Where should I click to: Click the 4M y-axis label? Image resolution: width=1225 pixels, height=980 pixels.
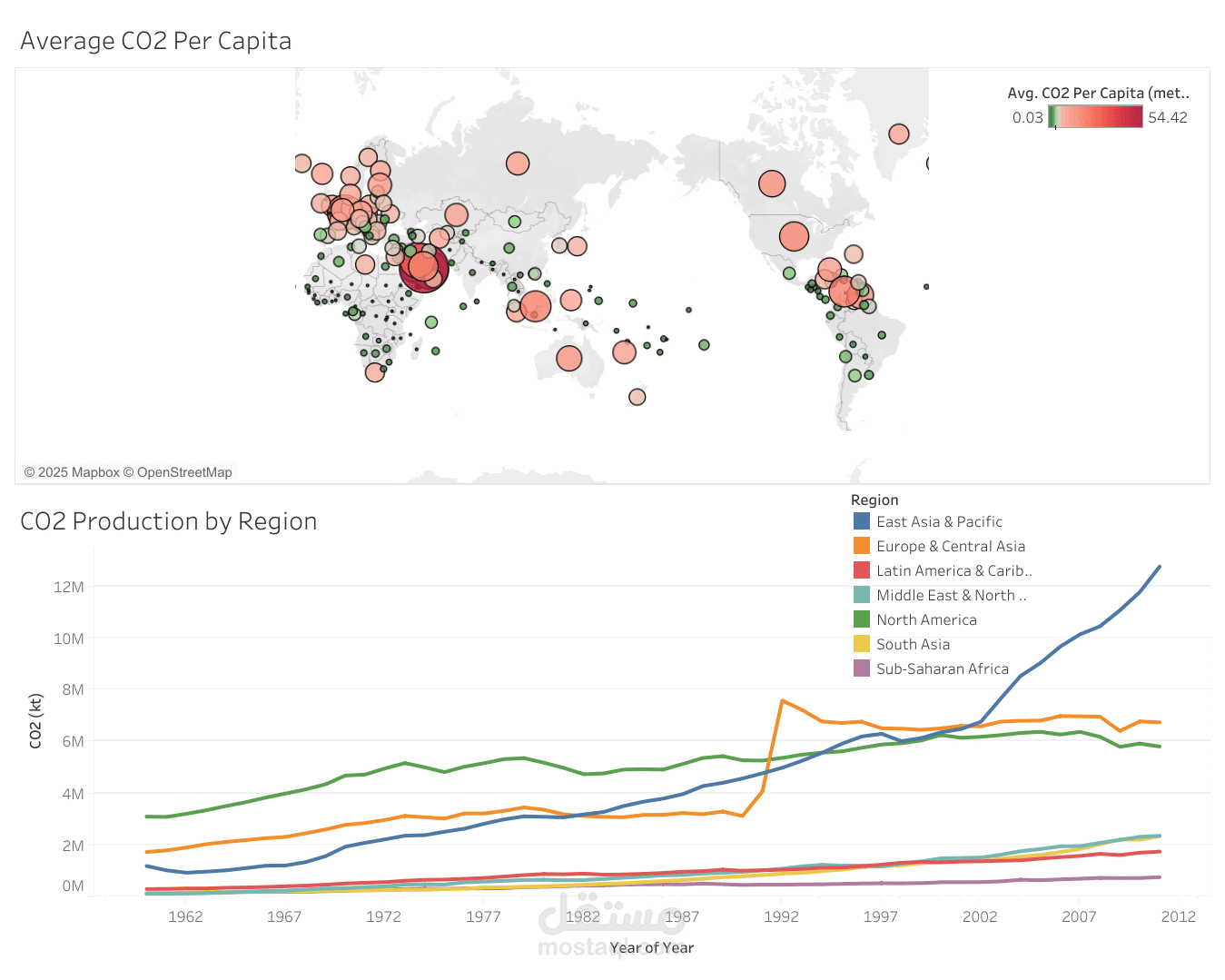73,794
